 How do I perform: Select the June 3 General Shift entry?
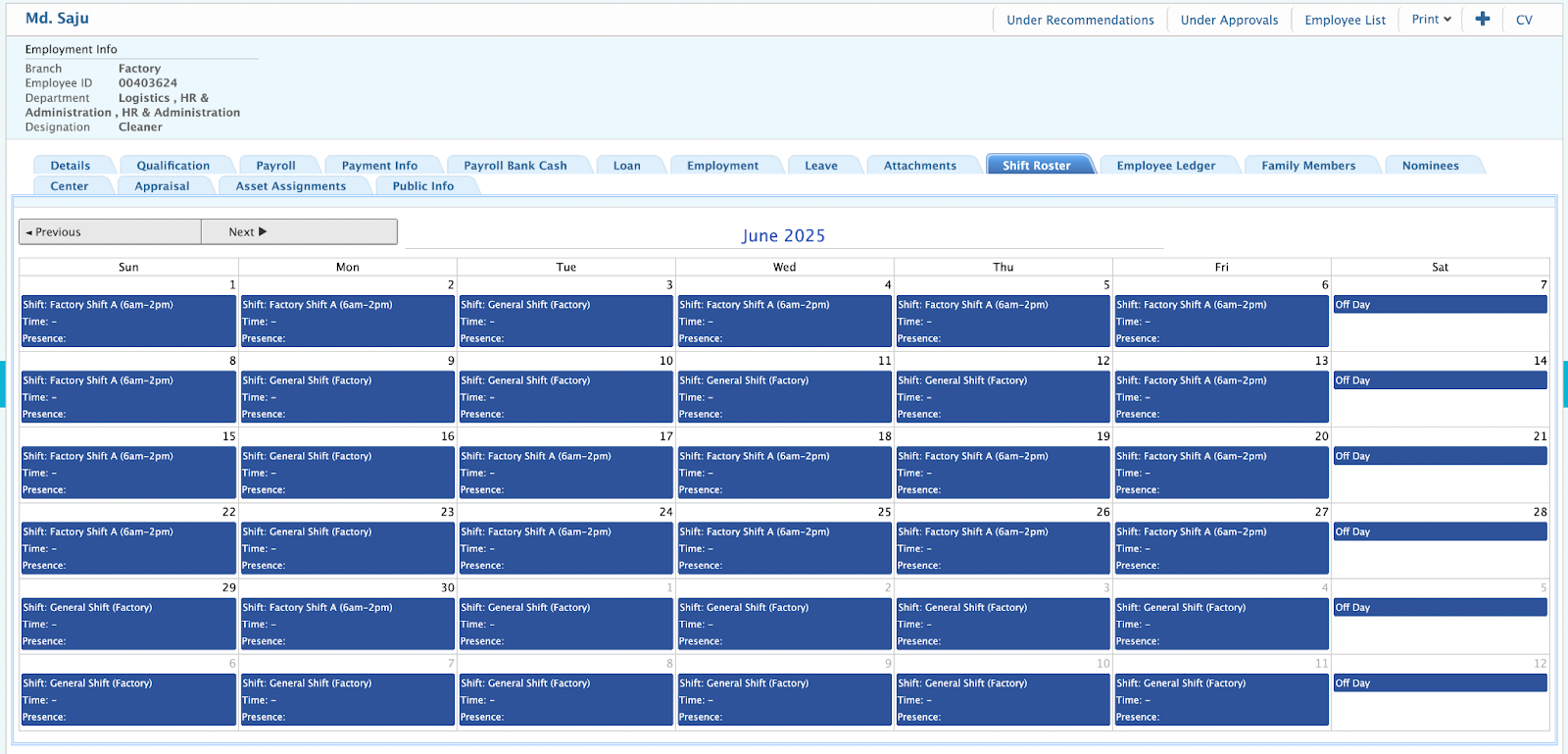pyautogui.click(x=565, y=321)
